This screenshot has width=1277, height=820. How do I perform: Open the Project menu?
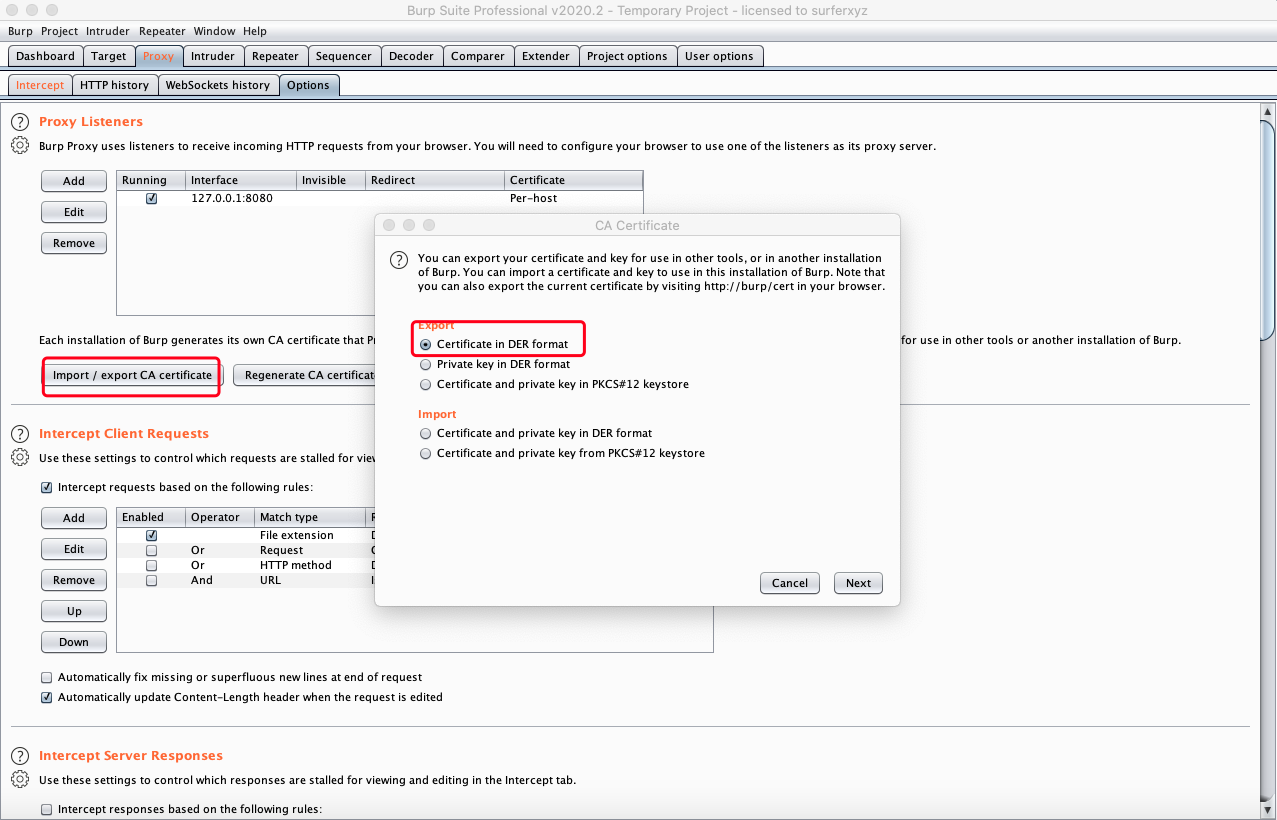click(59, 31)
